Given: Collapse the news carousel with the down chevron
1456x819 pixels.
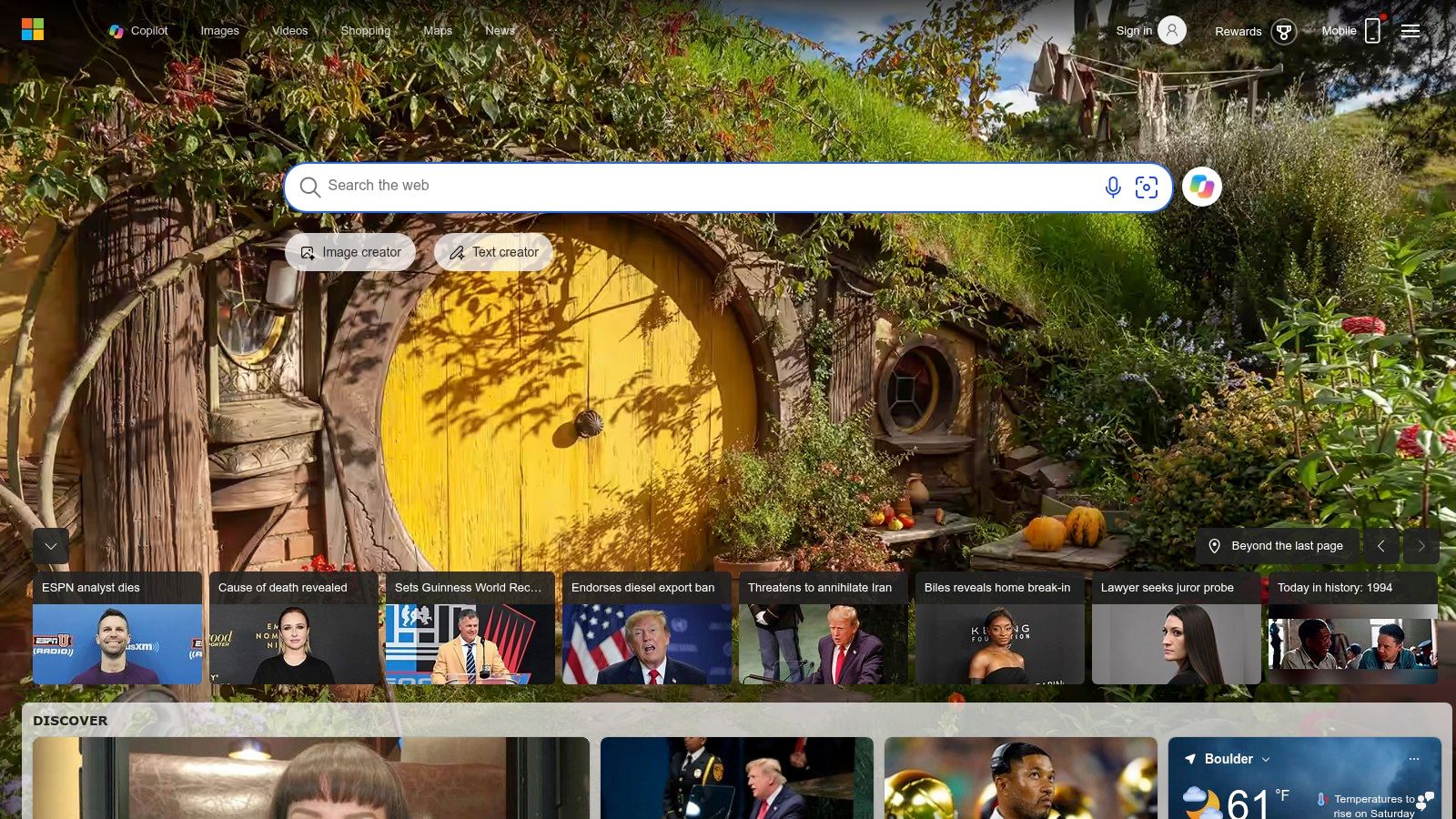Looking at the screenshot, I should click(x=51, y=546).
